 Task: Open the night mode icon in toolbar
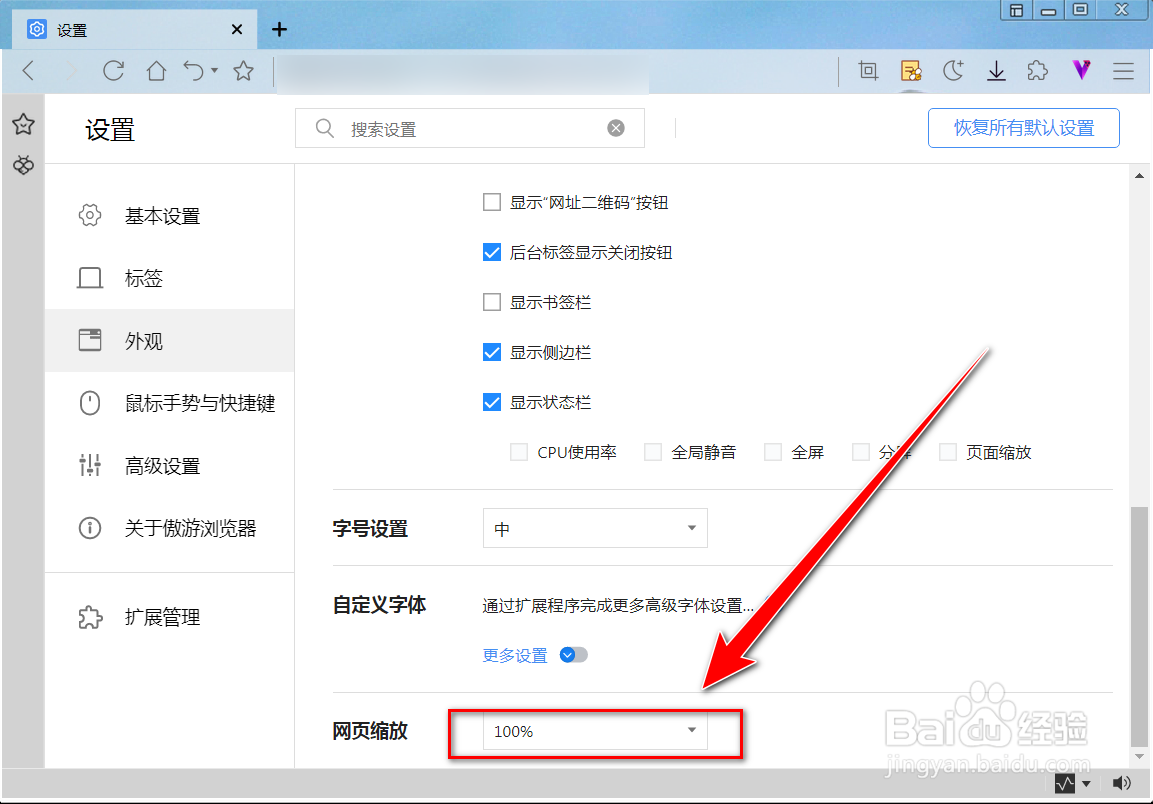click(953, 71)
